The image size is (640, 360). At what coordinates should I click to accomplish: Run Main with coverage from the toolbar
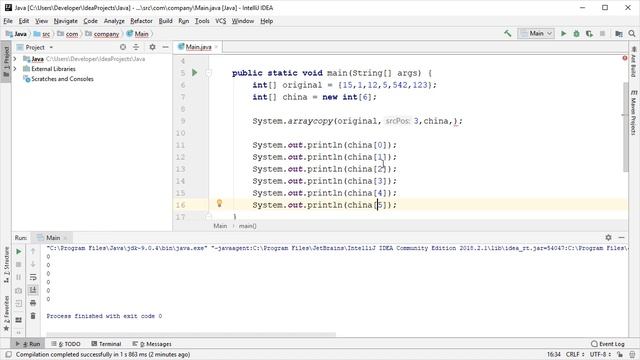(x=589, y=33)
